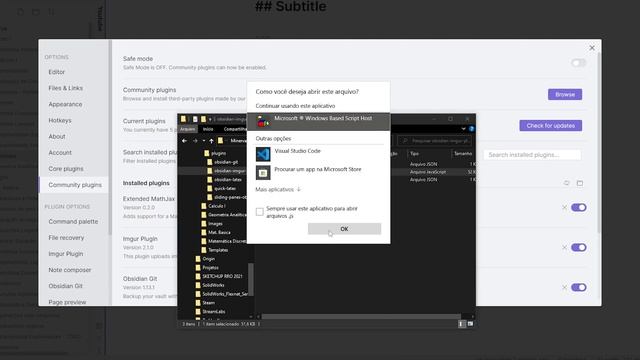Image resolution: width=640 pixels, height=360 pixels.
Task: Open Files & Links settings
Action: coord(65,88)
